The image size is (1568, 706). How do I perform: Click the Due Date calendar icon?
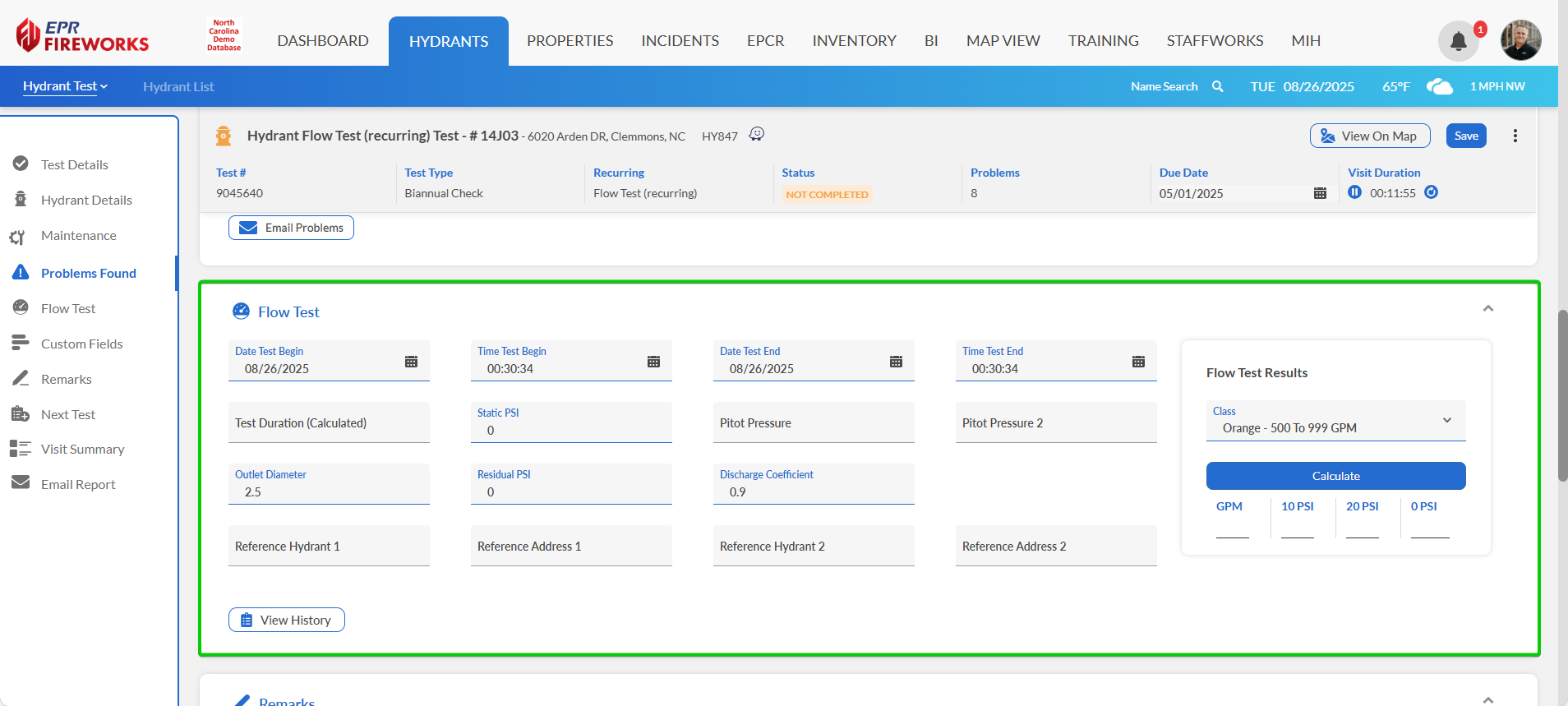[1320, 193]
